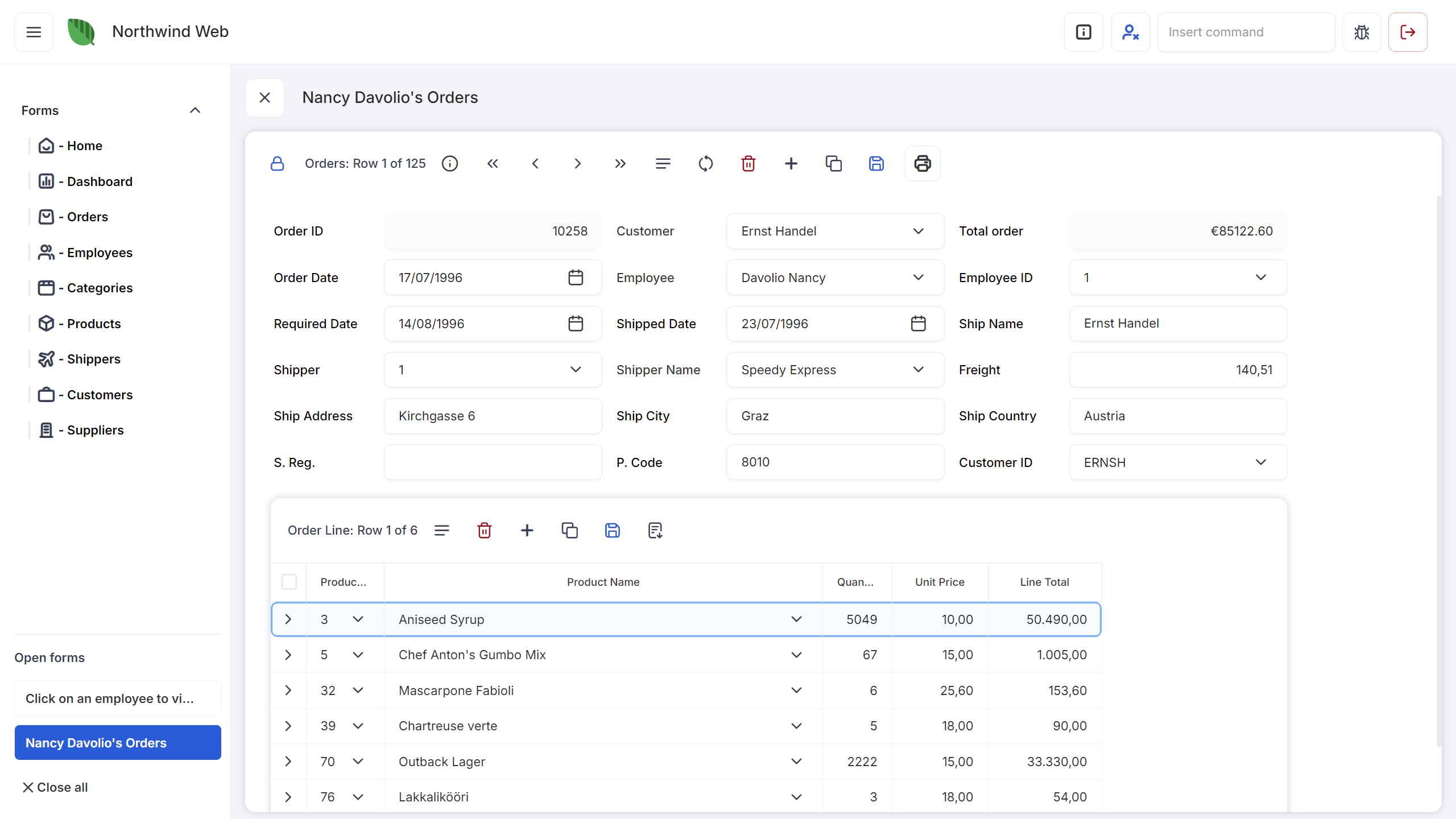Duplicate the current order with copy icon

click(x=833, y=164)
